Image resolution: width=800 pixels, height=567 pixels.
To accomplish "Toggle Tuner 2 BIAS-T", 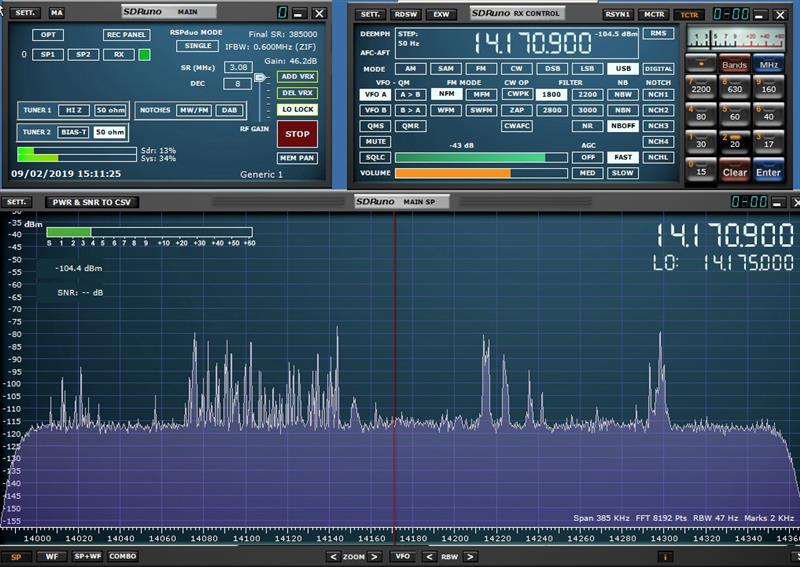I will [x=74, y=132].
